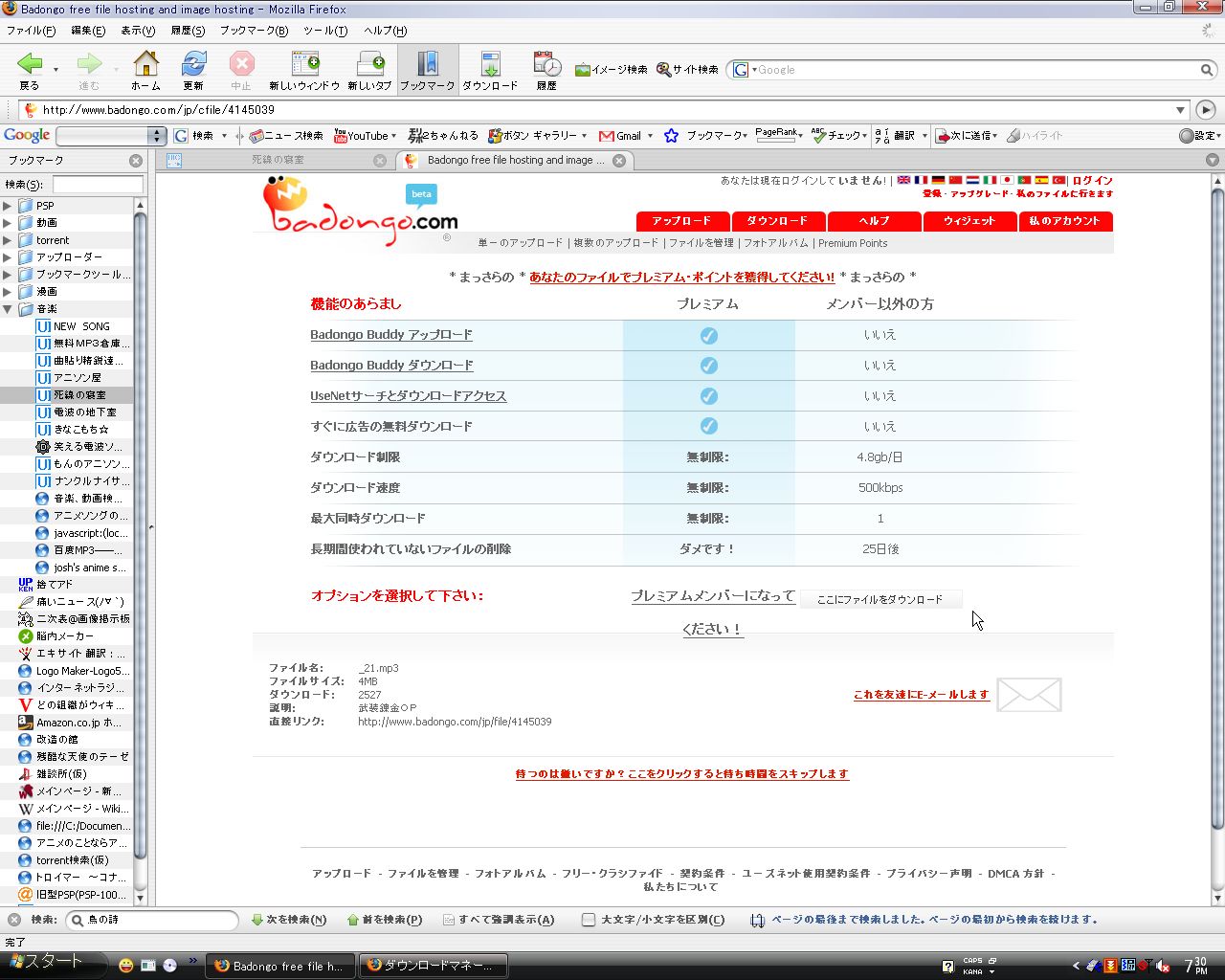This screenshot has width=1225, height=980.
Task: Expand the torrent bookmark folder
Action: point(8,240)
